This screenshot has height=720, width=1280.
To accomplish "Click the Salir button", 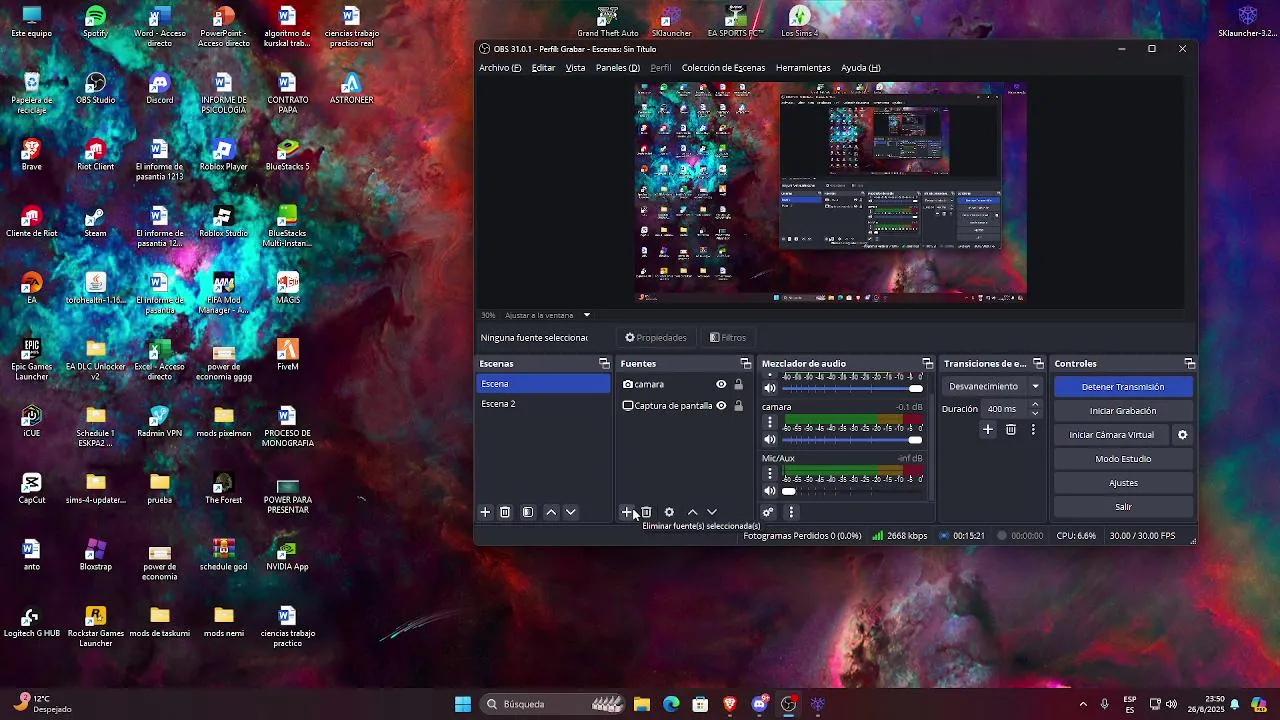I will (1123, 507).
